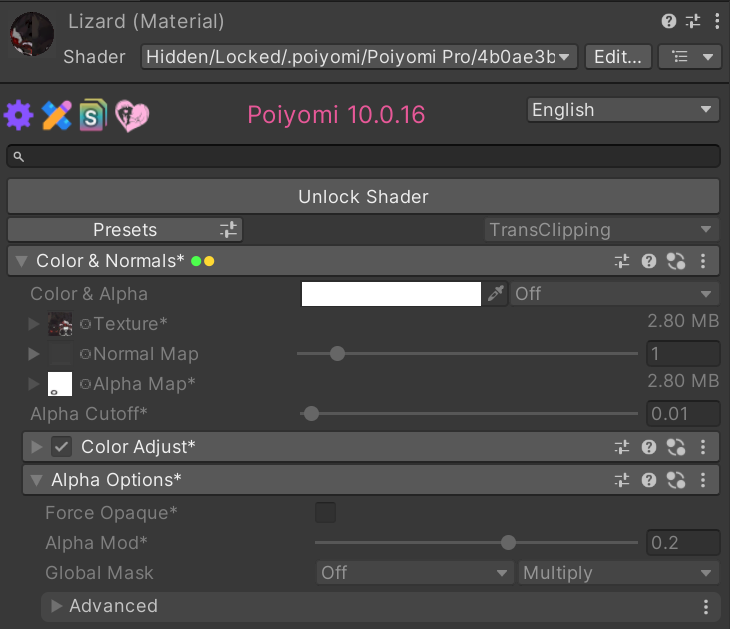Click the pink heart supporter icon
Viewport: 730px width, 629px height.
coord(132,115)
